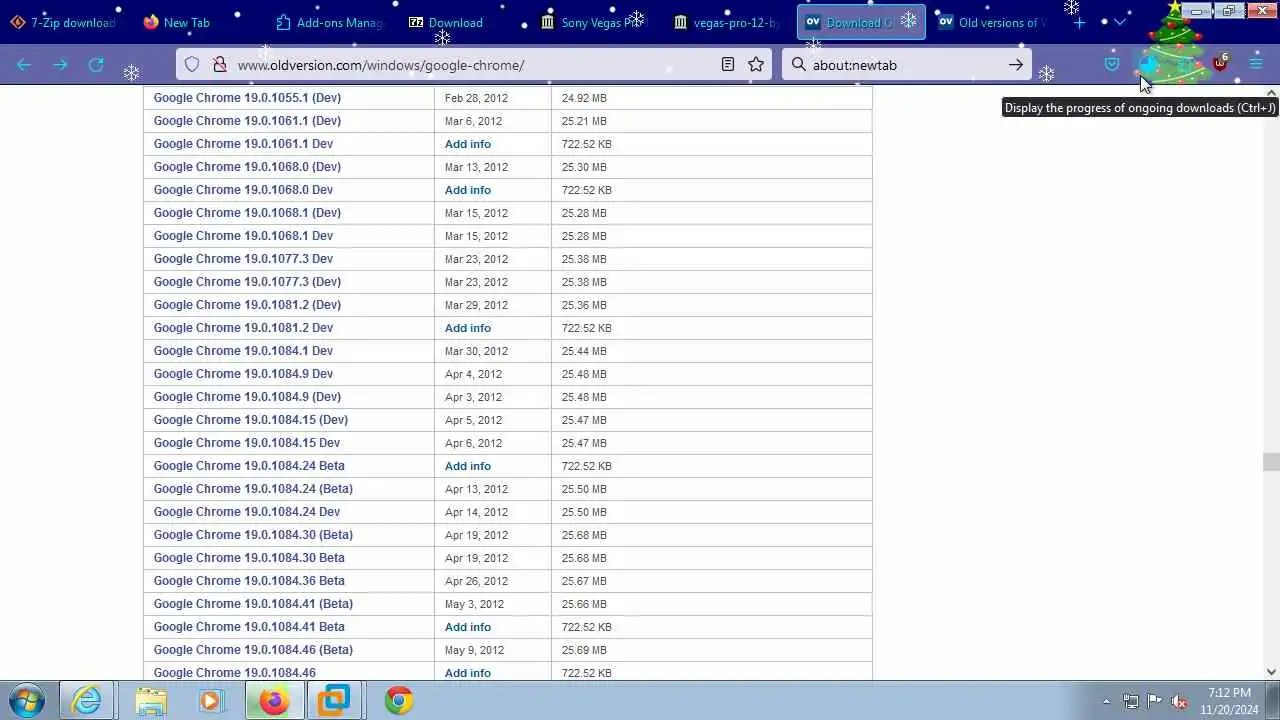Add info for Chrome 19.0.1061.1 Dev
This screenshot has height=720, width=1280.
click(x=468, y=144)
